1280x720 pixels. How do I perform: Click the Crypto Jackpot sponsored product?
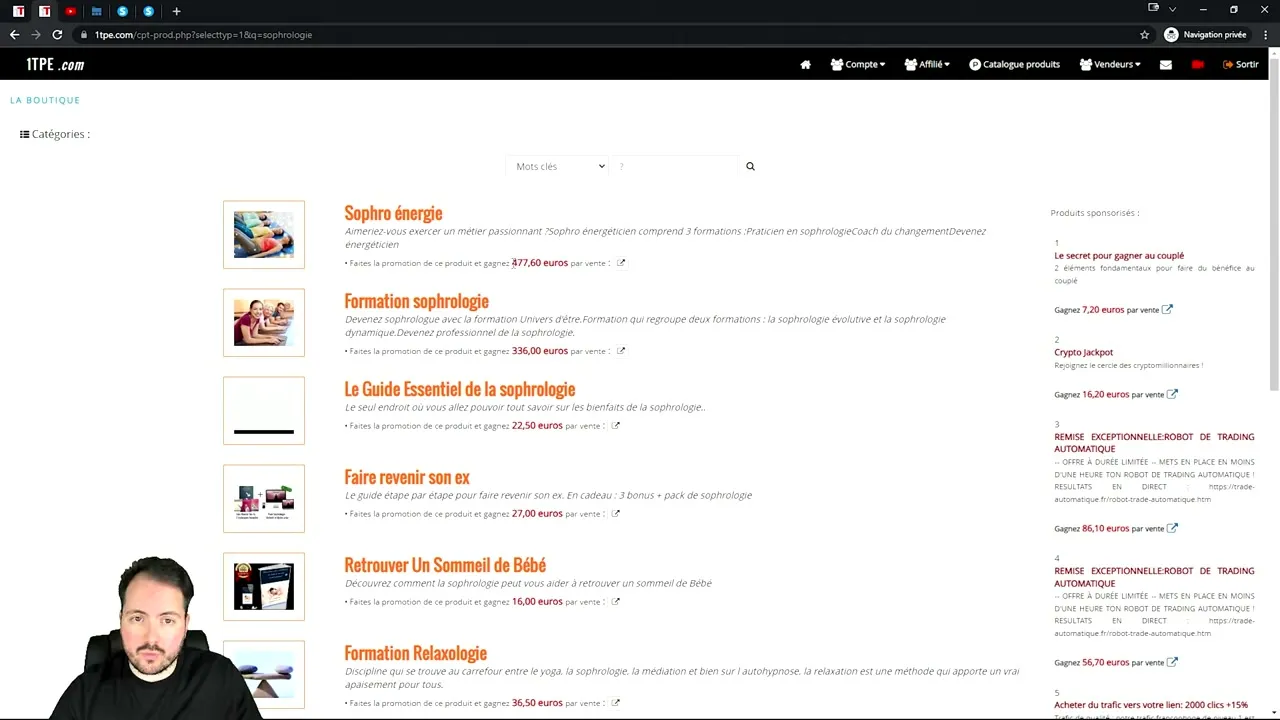[1083, 352]
